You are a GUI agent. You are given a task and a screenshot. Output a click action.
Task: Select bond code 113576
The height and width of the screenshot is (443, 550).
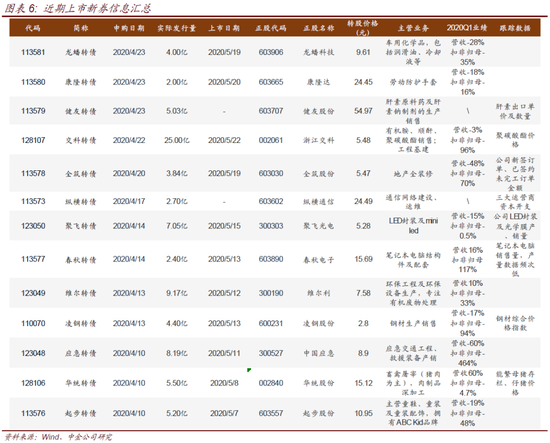coord(33,414)
